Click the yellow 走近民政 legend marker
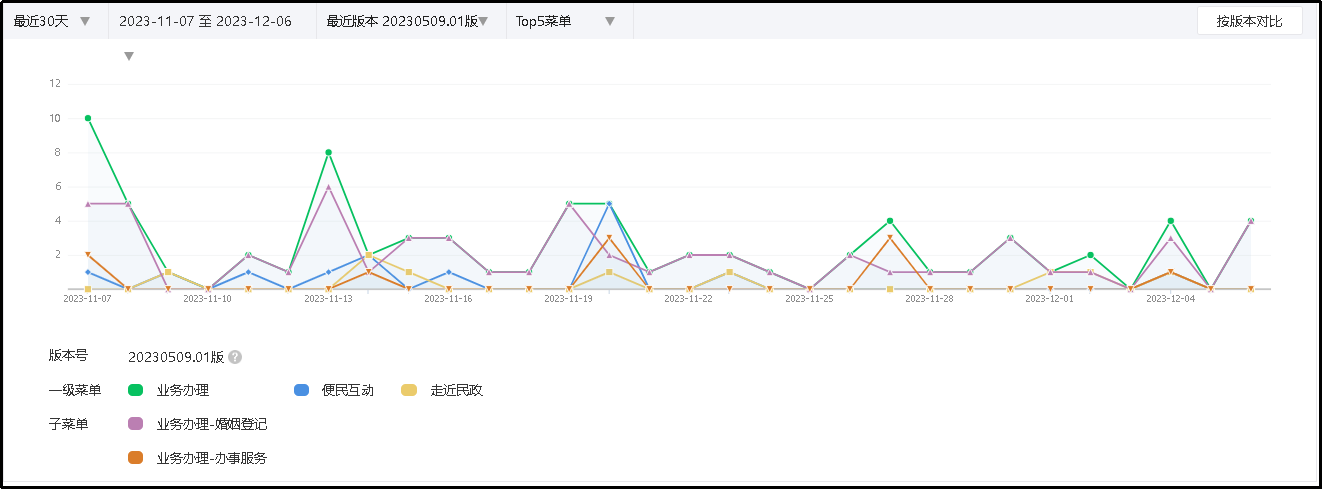This screenshot has height=490, width=1324. 409,390
